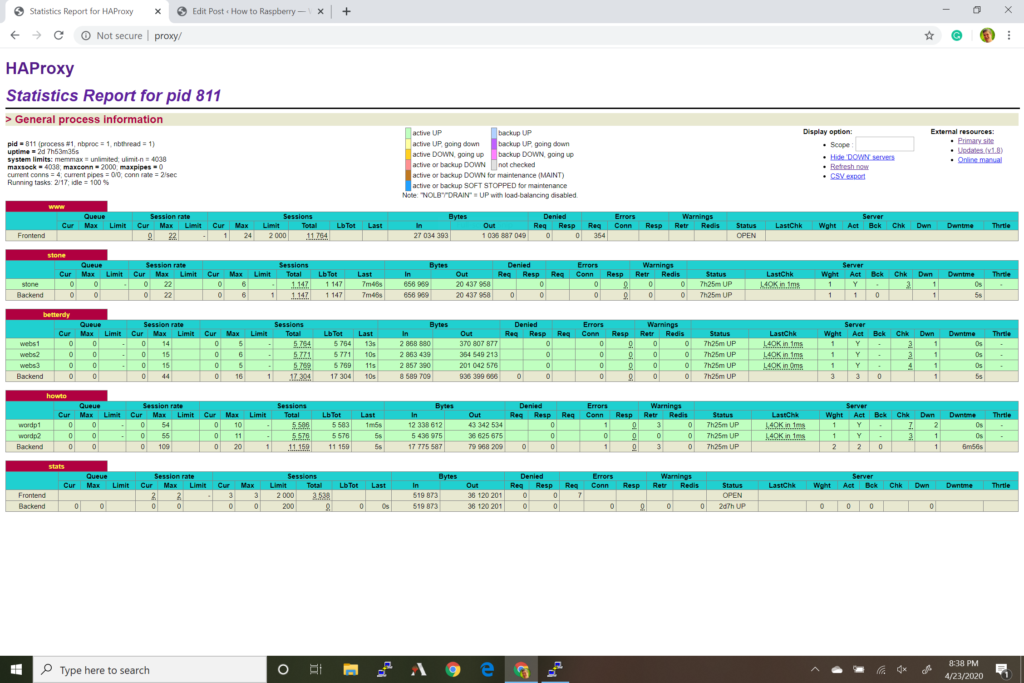
Task: Open the Online manual link
Action: point(979,160)
